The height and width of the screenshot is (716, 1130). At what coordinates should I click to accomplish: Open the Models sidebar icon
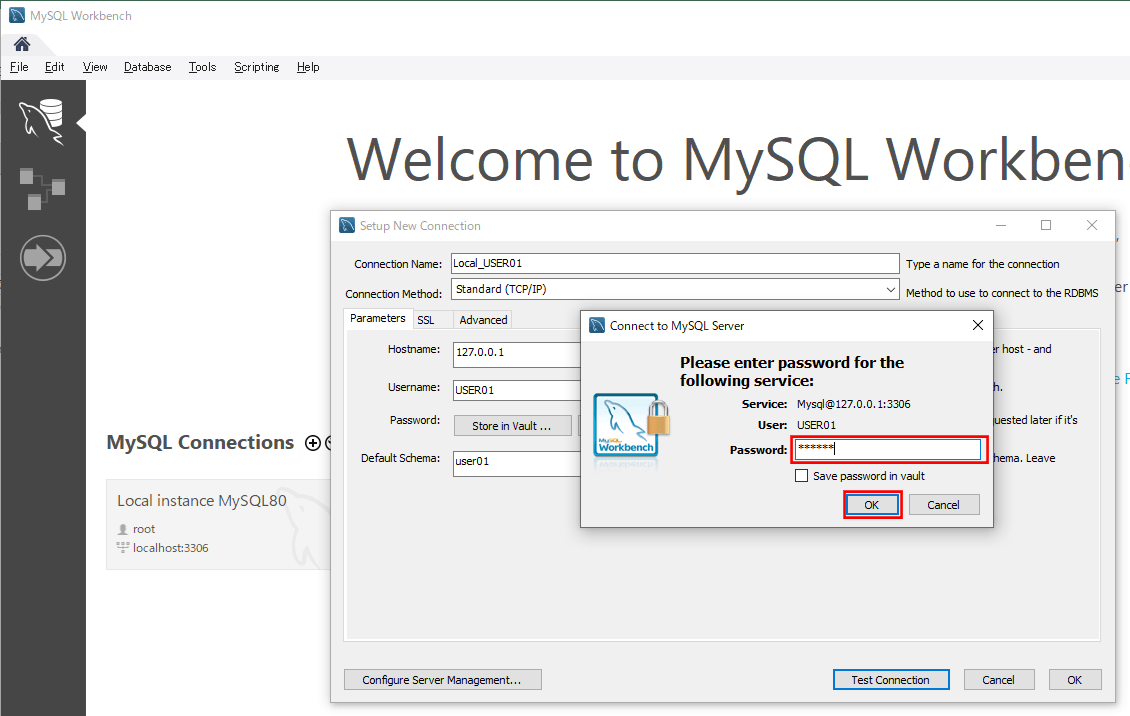(42, 188)
